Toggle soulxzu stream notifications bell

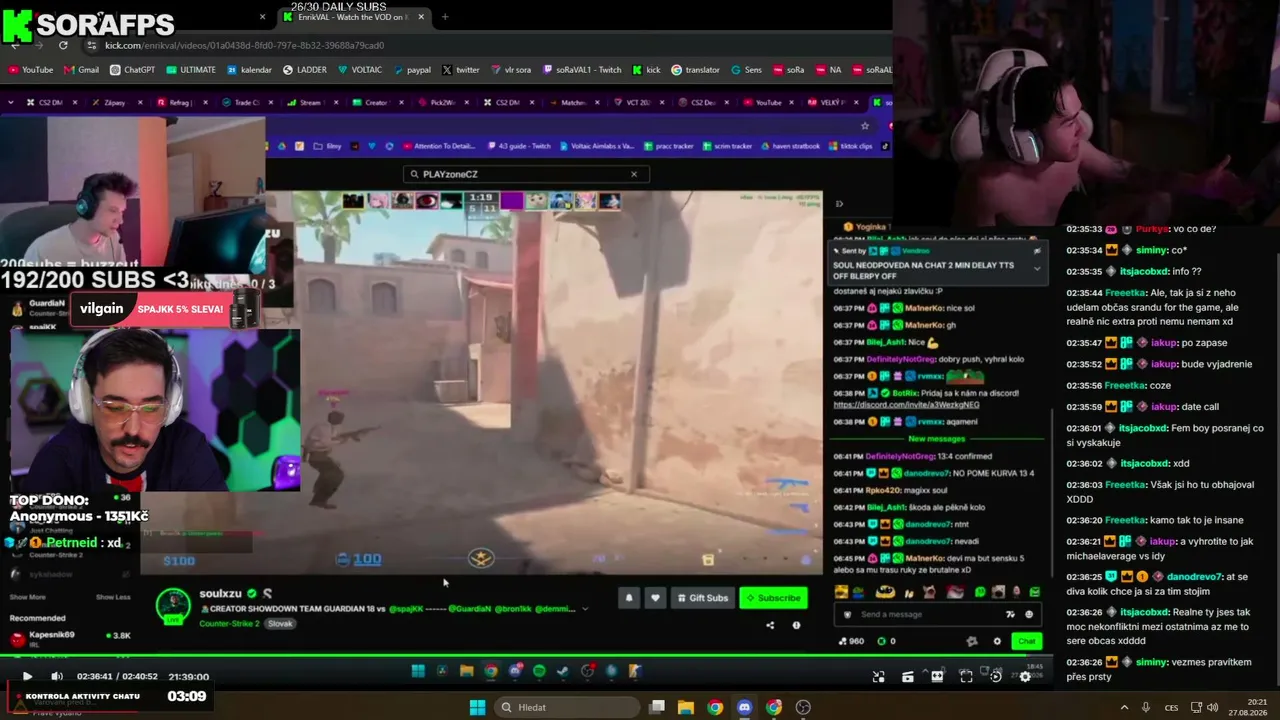point(629,598)
